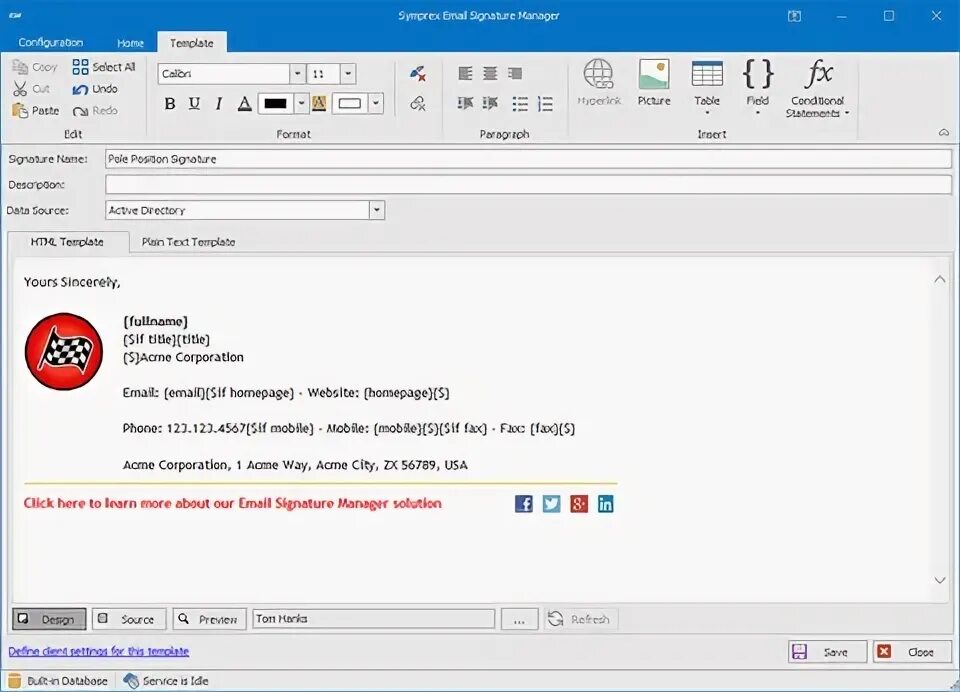
Task: Select the Template ribbon tab
Action: click(192, 43)
